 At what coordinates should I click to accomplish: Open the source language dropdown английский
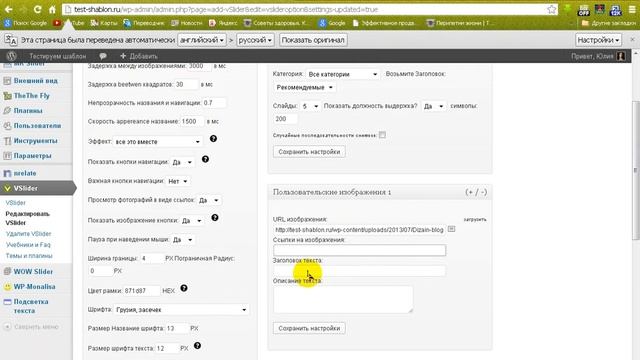tap(202, 40)
